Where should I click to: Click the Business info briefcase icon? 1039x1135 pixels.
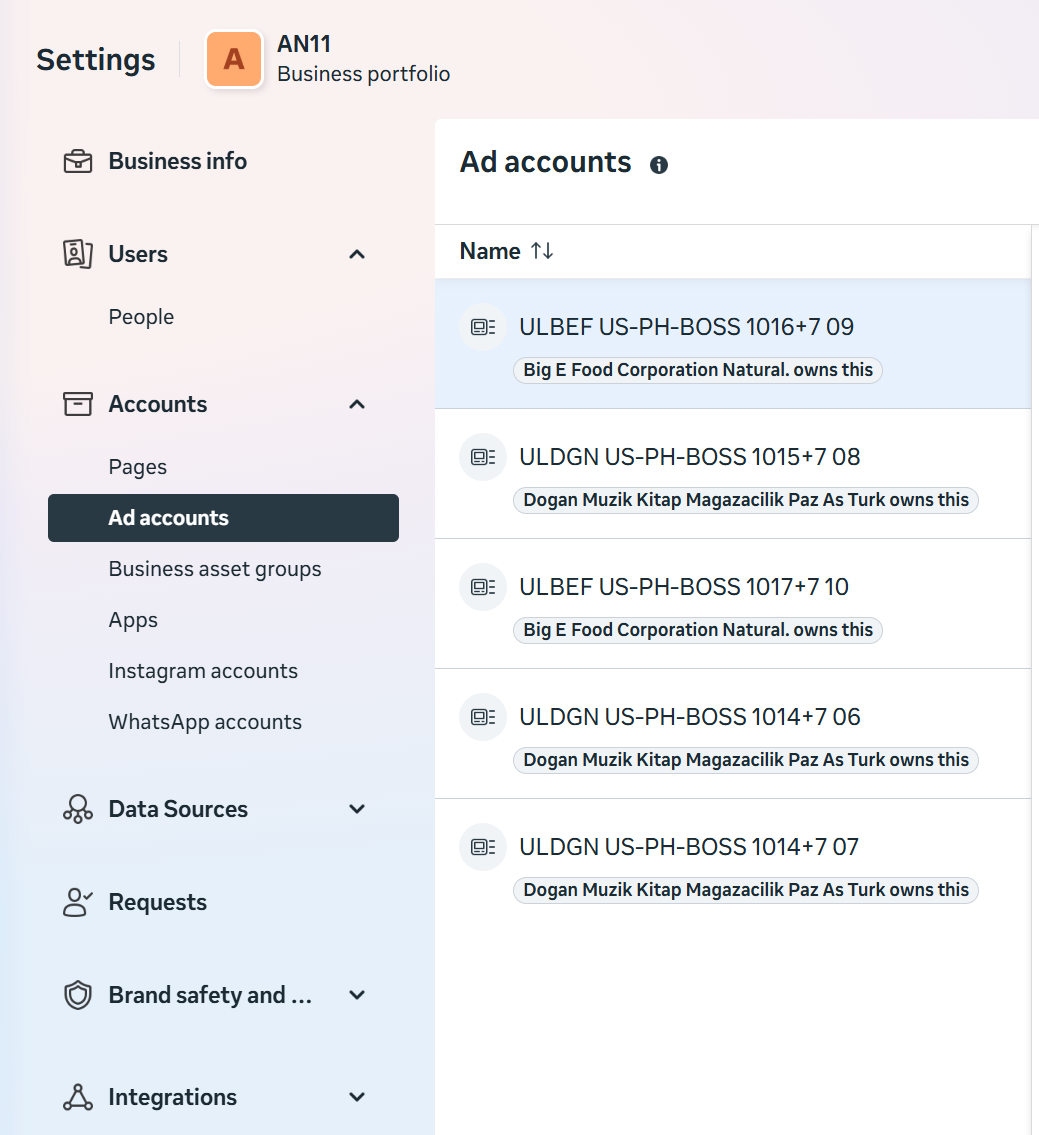(78, 161)
